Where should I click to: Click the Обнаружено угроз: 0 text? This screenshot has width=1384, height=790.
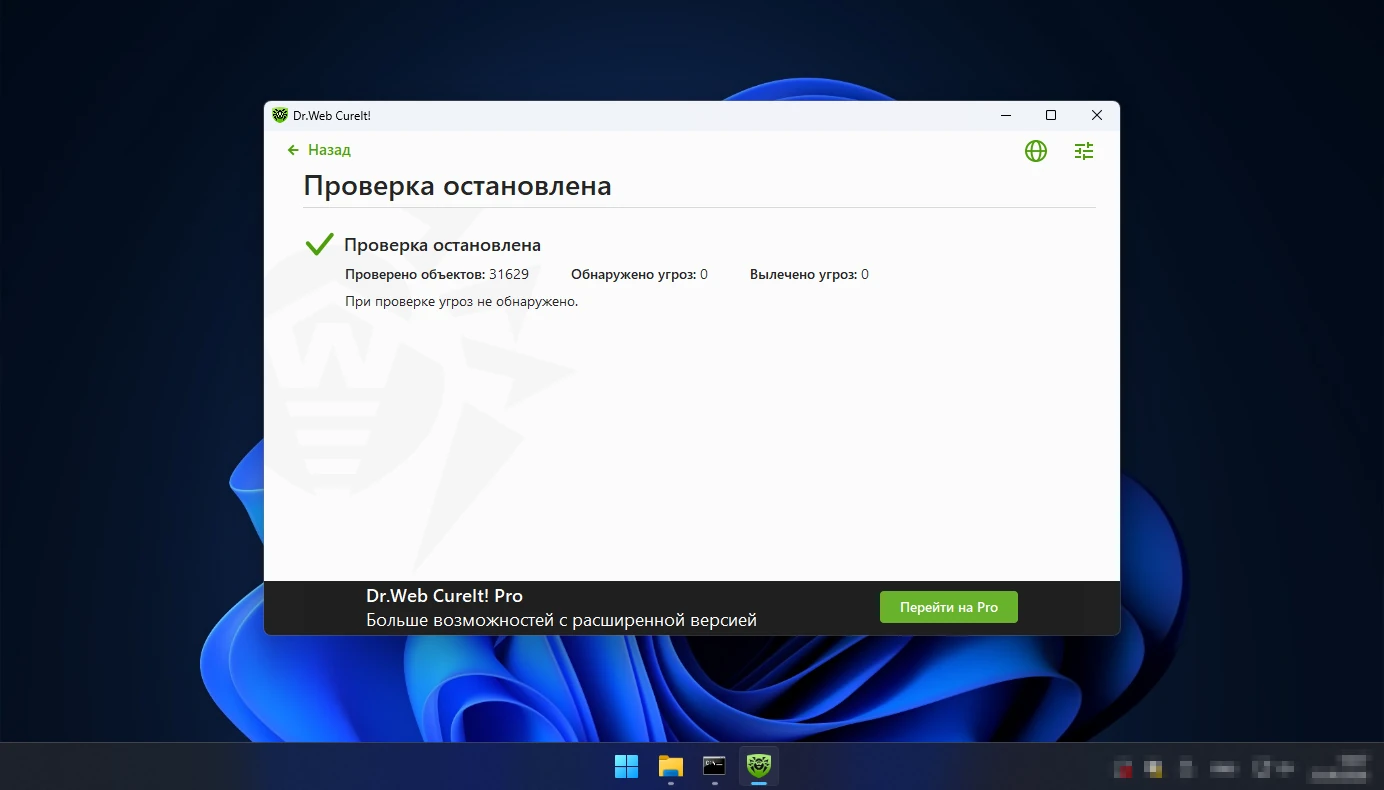point(639,274)
